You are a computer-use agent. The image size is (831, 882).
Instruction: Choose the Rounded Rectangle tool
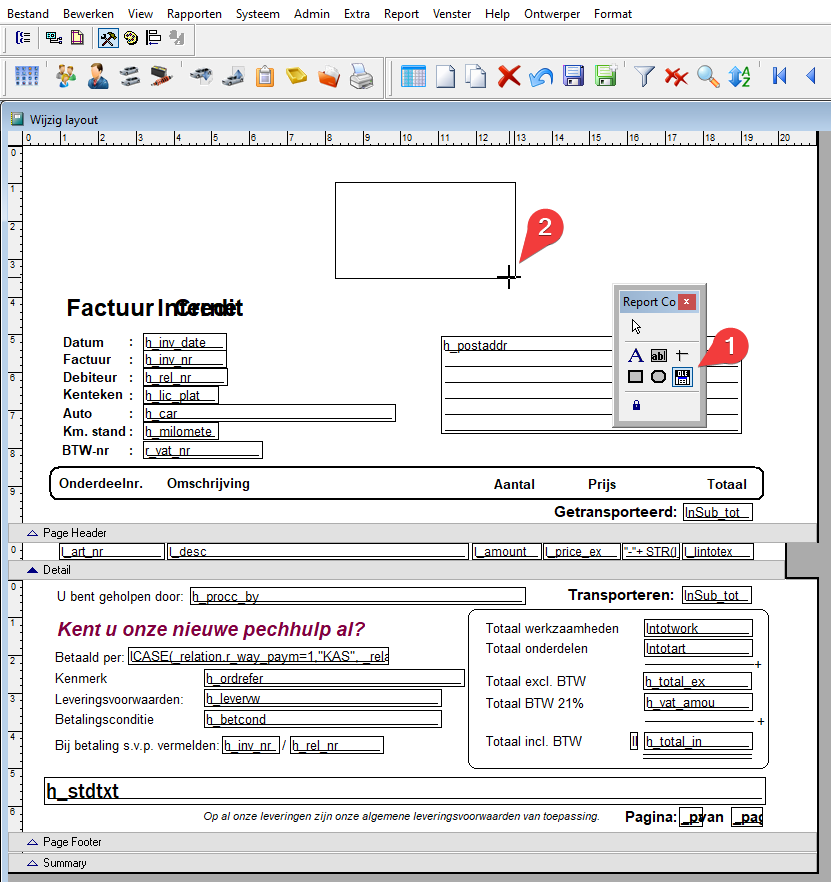pyautogui.click(x=659, y=377)
